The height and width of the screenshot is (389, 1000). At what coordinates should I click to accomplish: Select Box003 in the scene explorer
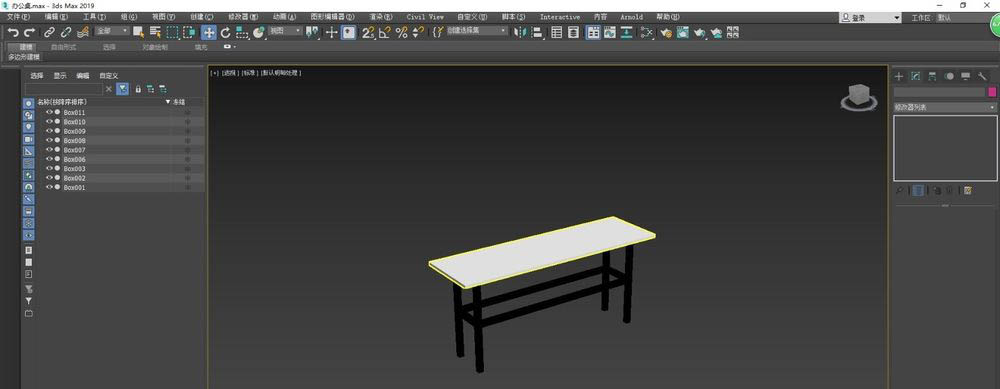75,169
